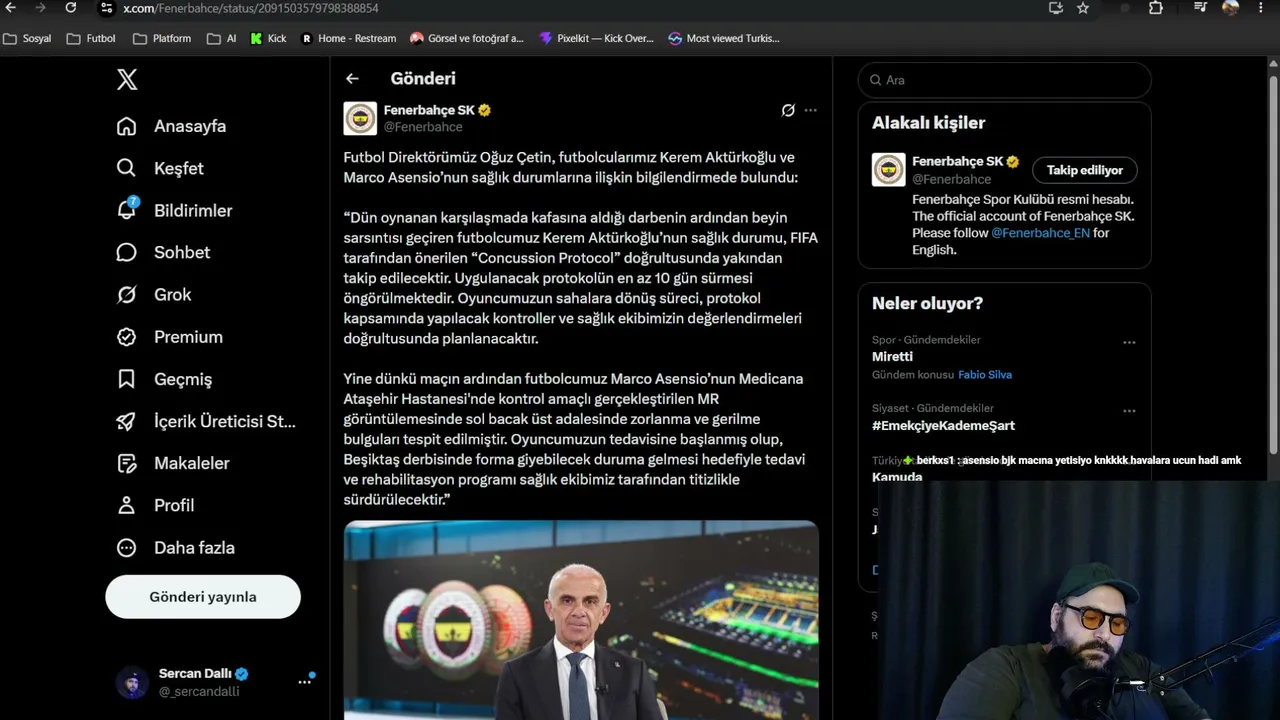The width and height of the screenshot is (1280, 720).
Task: Click the Kamuda trending topic
Action: click(897, 477)
